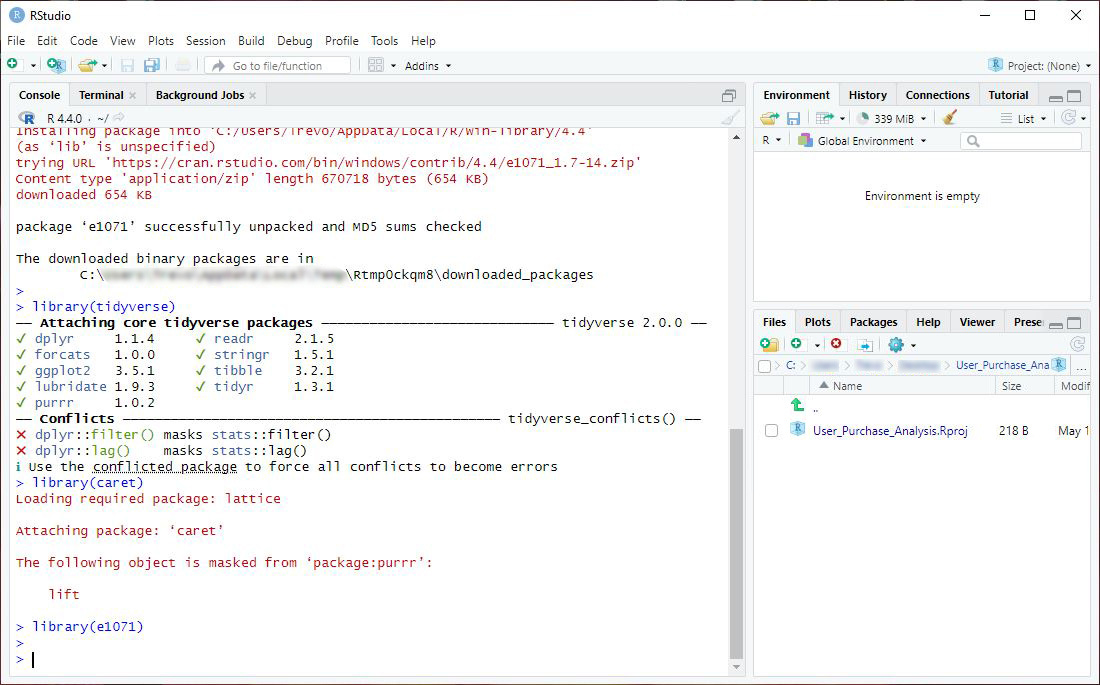Click the Create a project icon
Image resolution: width=1100 pixels, height=685 pixels.
pos(56,65)
